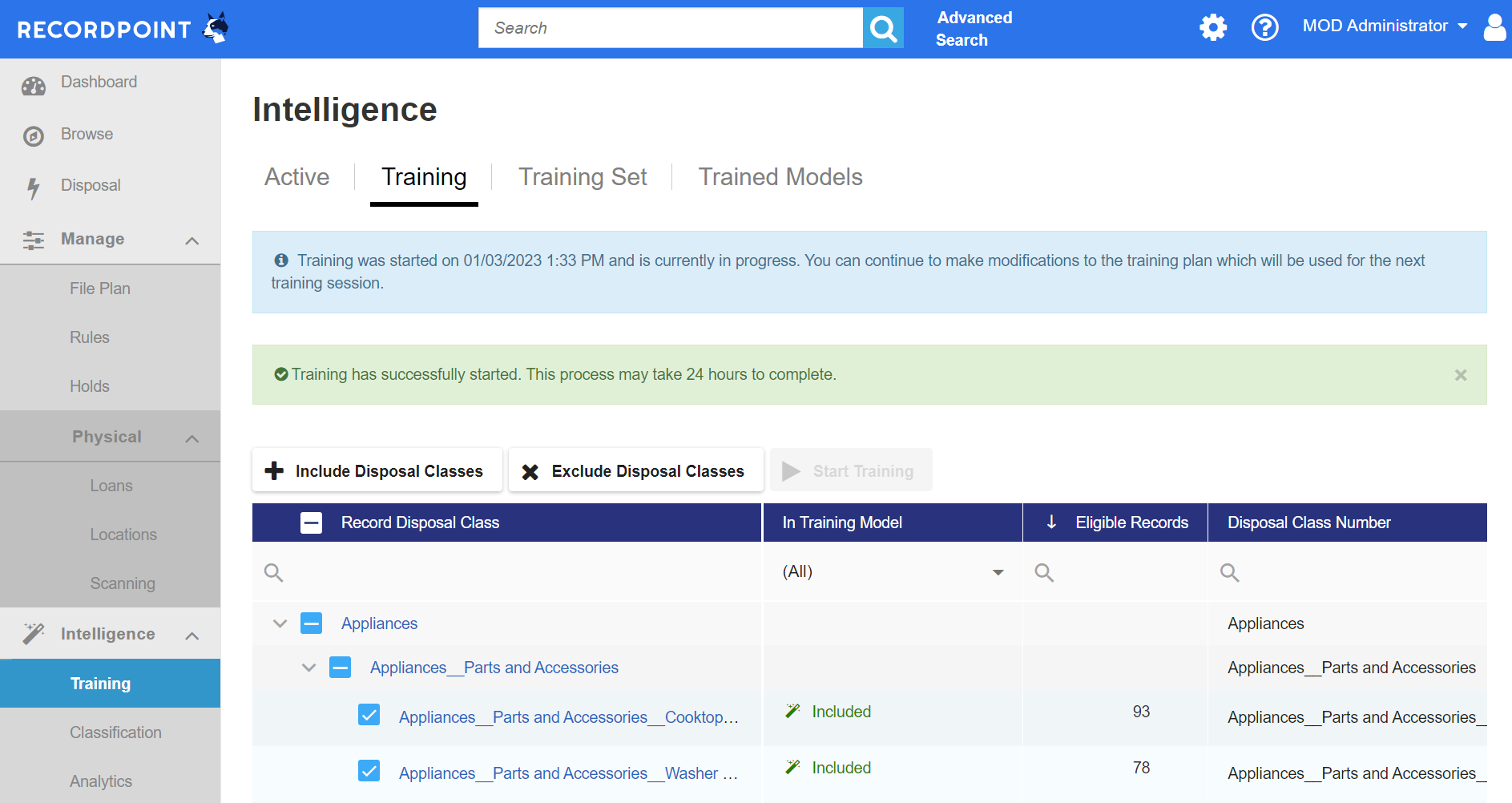
Task: Collapse the Appliances tree row
Action: point(280,623)
